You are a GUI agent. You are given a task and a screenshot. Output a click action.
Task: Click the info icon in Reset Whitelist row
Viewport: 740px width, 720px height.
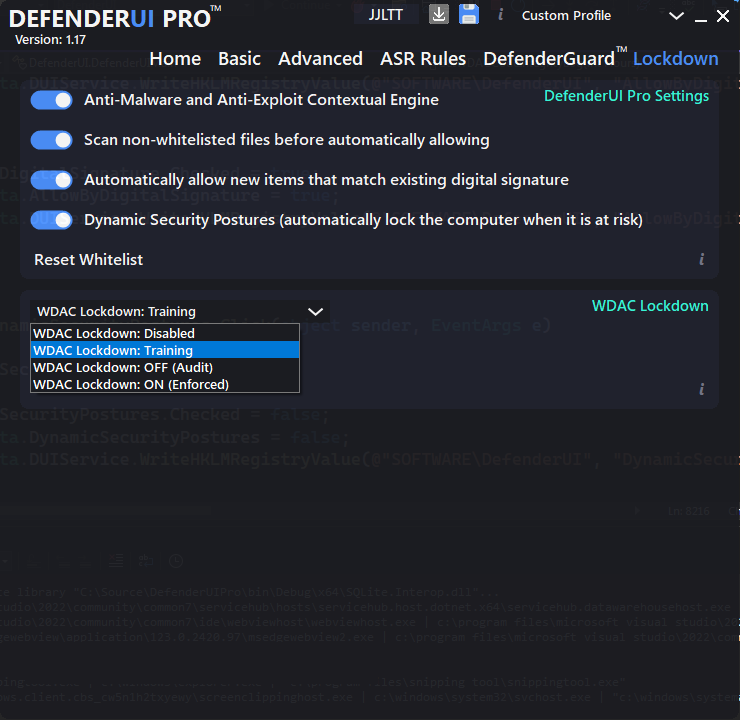702,259
